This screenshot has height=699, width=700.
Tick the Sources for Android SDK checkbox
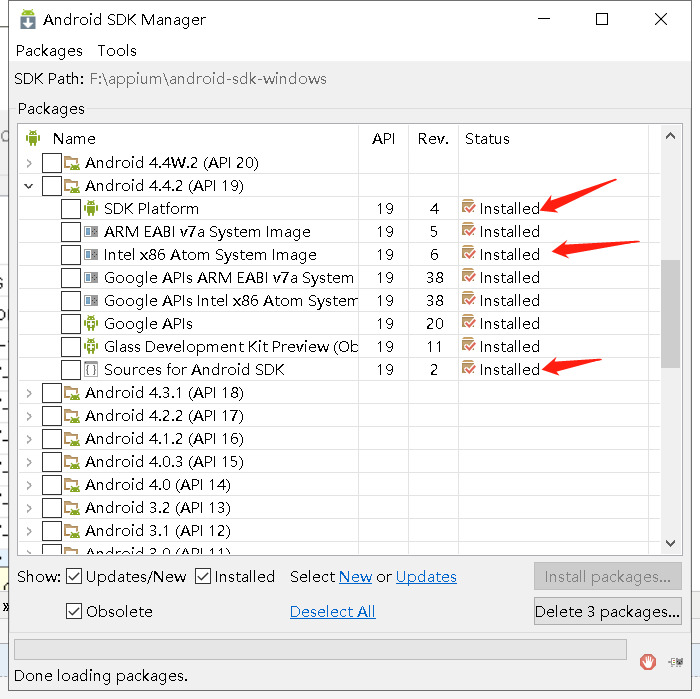tap(71, 370)
